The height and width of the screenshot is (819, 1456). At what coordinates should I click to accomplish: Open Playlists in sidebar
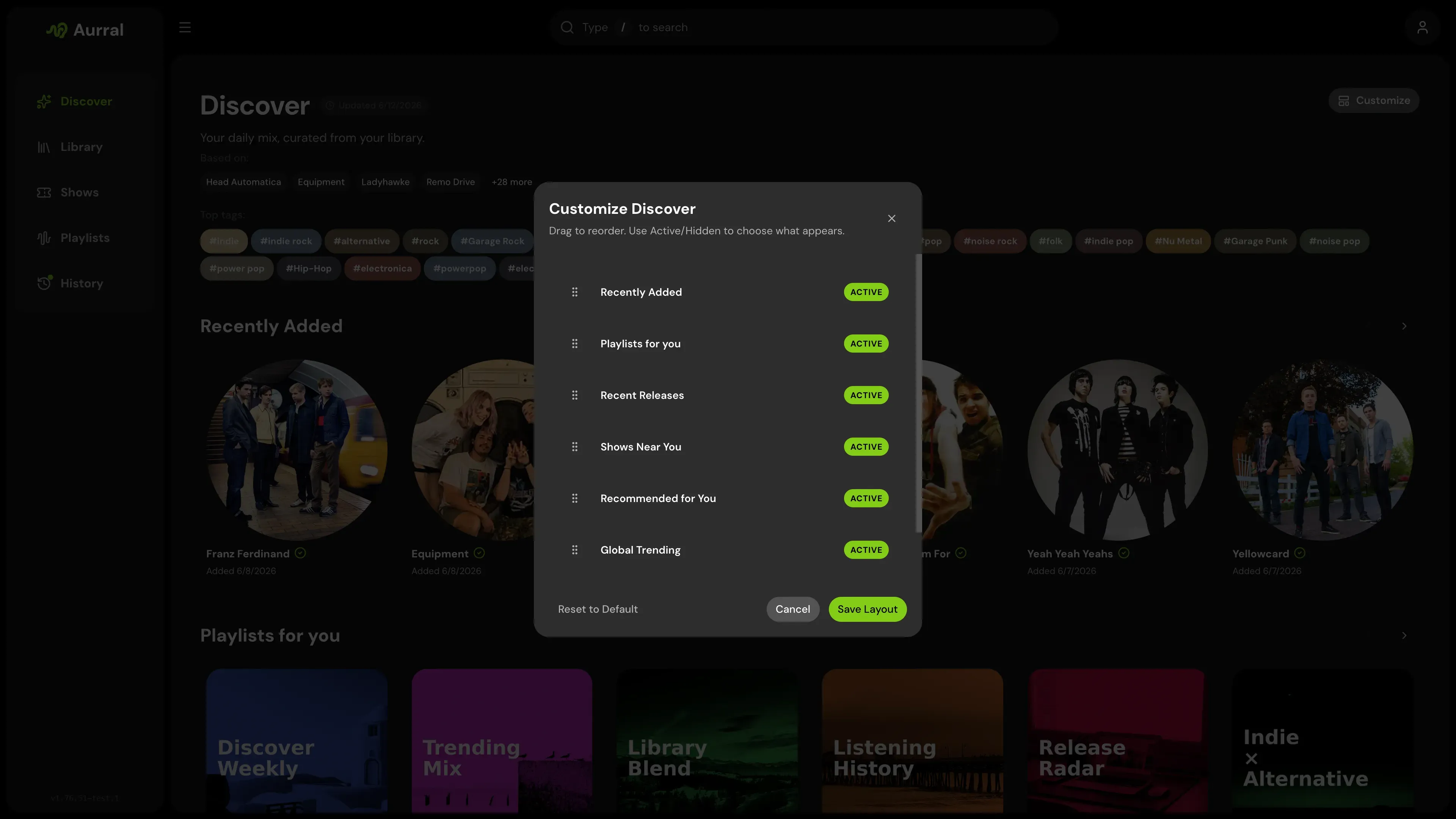[85, 238]
